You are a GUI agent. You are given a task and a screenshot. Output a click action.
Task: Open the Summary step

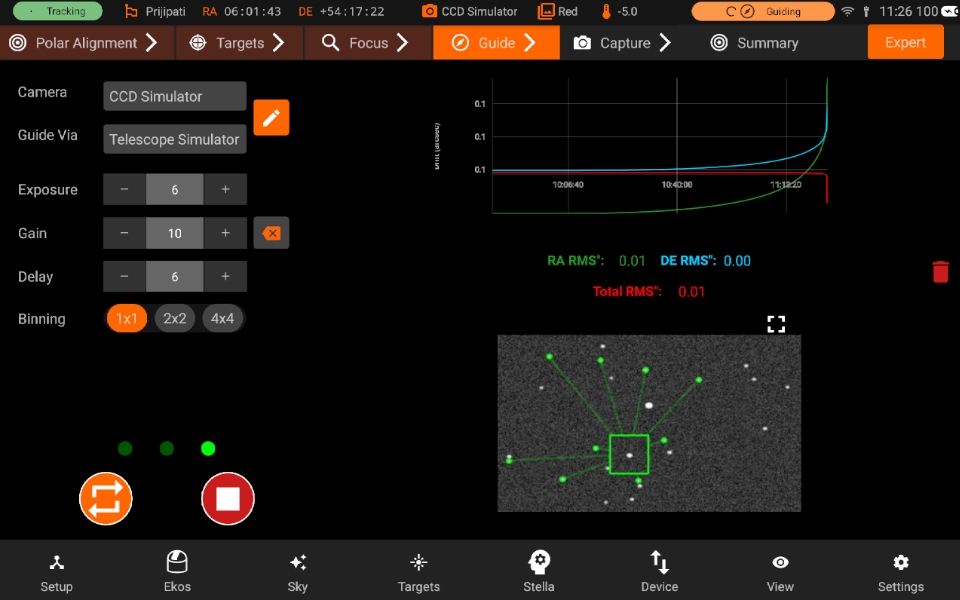pos(755,43)
